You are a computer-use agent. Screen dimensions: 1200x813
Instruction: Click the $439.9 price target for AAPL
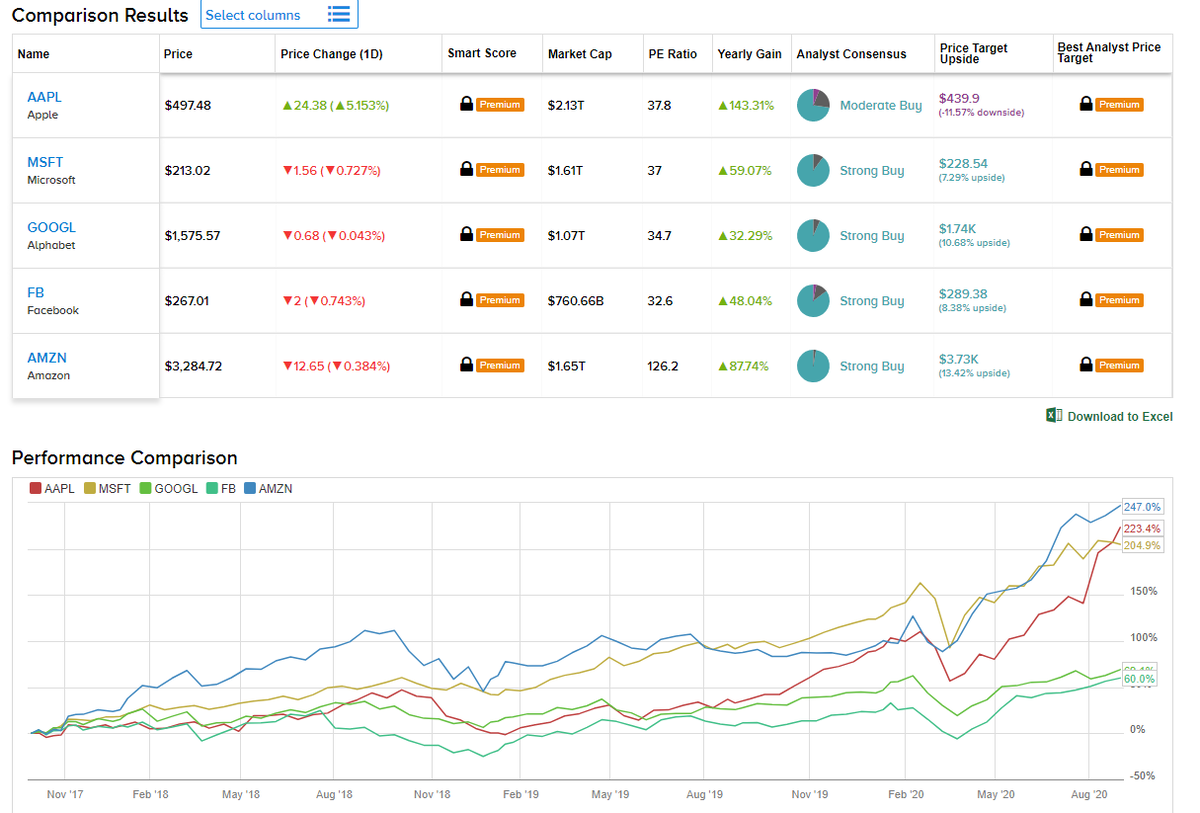point(960,98)
